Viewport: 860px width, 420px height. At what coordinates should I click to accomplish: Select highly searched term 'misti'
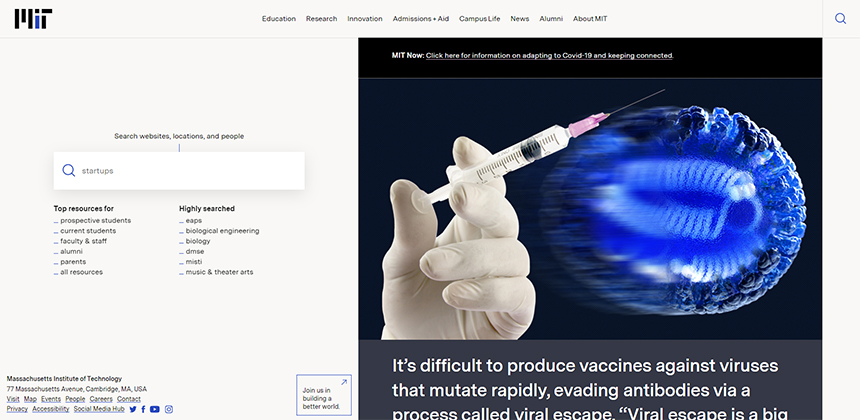[x=194, y=262]
